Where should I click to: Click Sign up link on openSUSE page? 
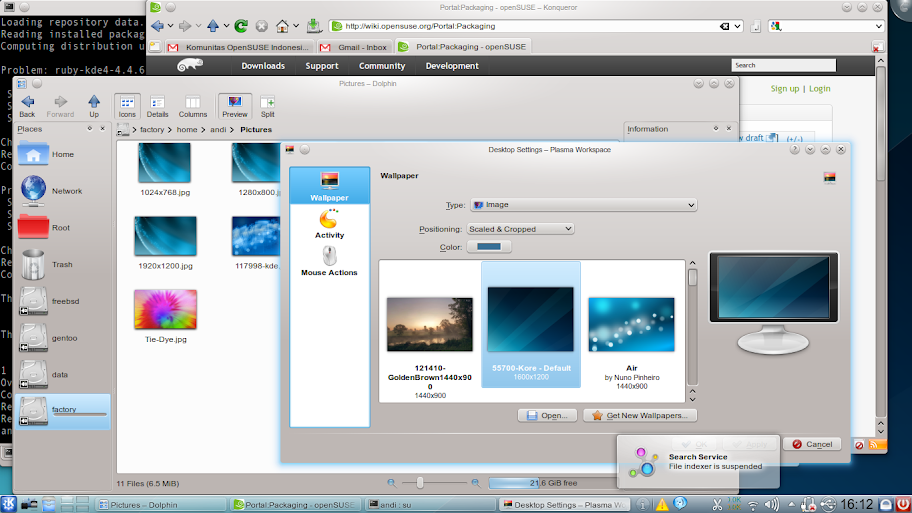pyautogui.click(x=785, y=88)
